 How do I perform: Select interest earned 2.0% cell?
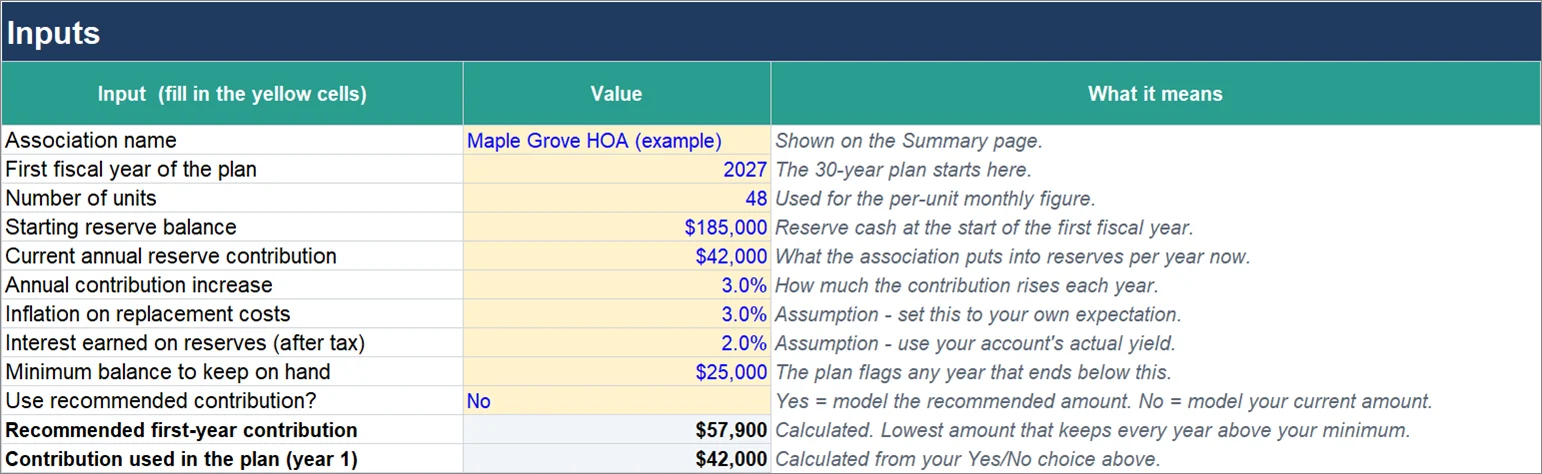616,343
